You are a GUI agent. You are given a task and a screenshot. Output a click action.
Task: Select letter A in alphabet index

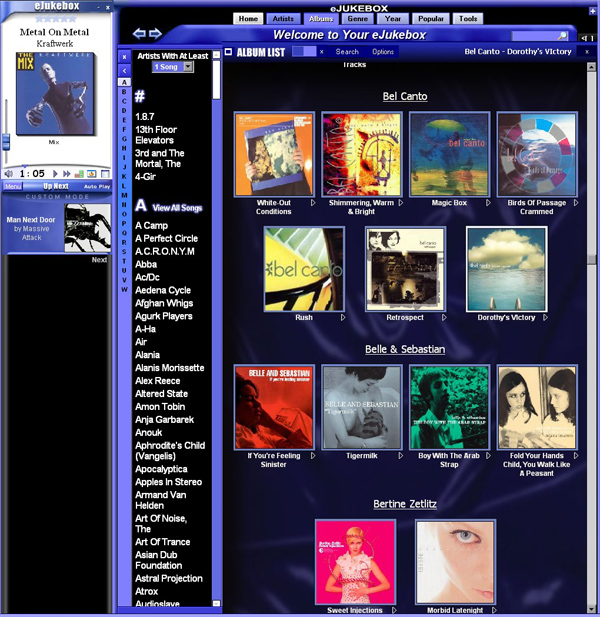(124, 82)
